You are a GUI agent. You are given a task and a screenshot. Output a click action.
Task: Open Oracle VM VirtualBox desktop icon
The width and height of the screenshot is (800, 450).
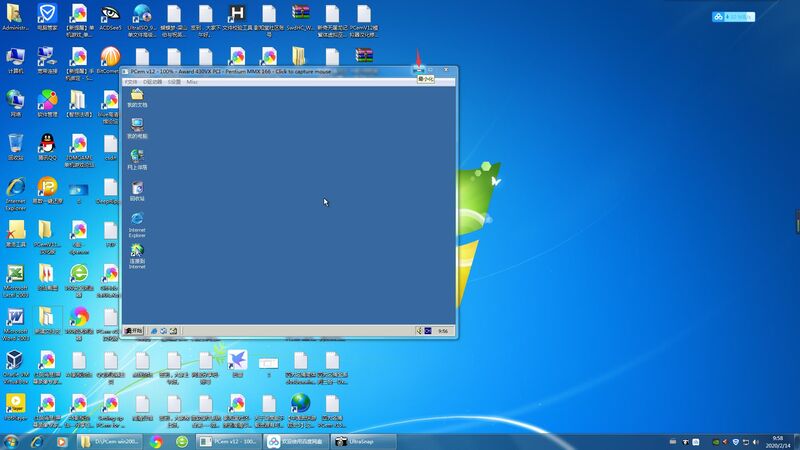pos(16,362)
